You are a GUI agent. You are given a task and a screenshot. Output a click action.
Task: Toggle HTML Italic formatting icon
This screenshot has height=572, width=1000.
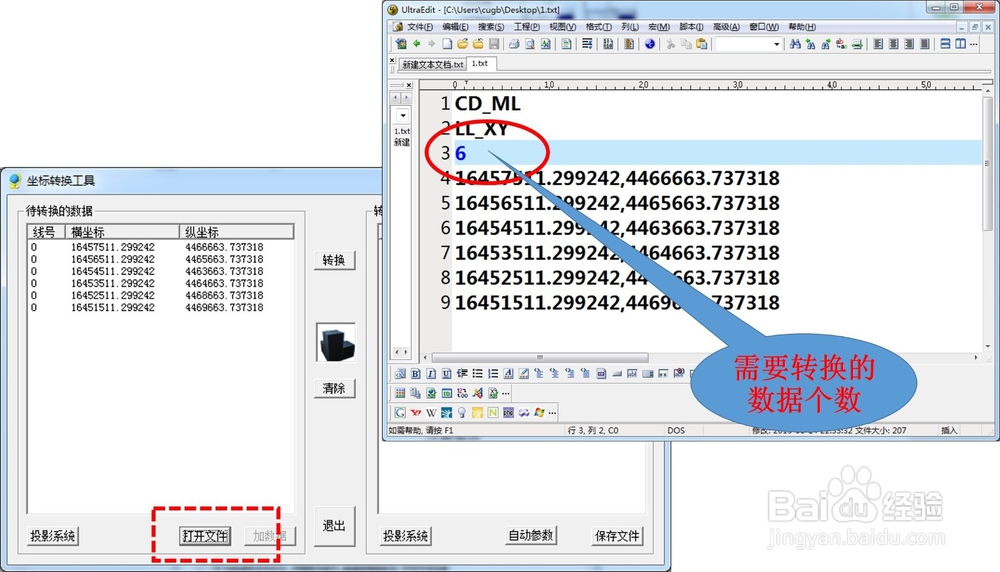click(x=431, y=374)
